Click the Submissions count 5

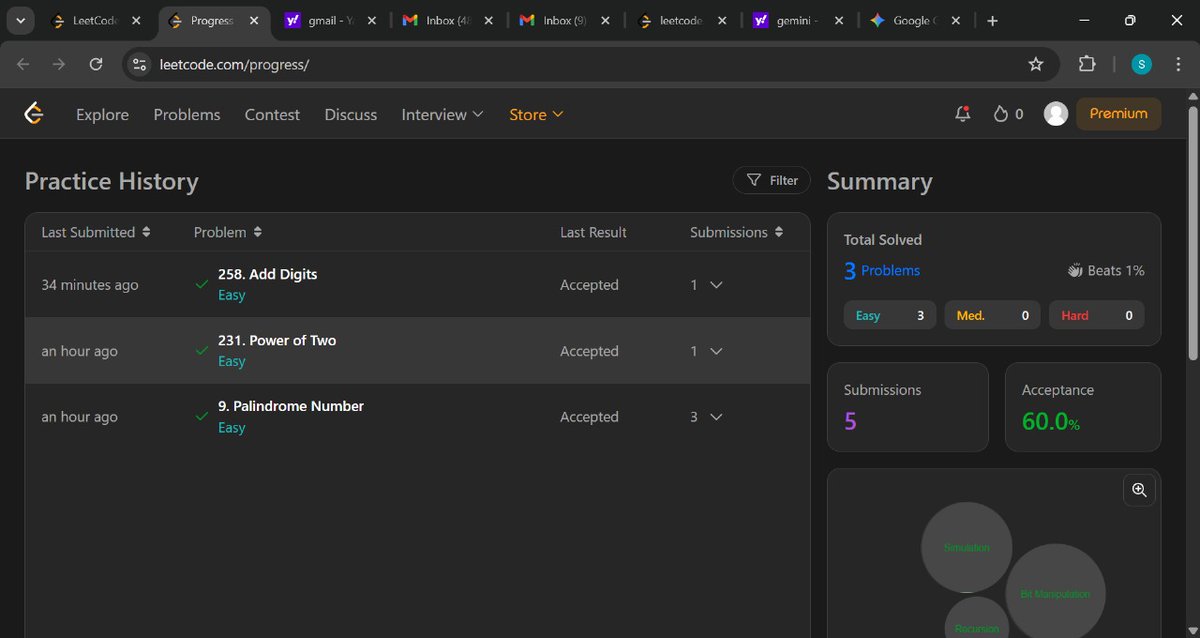[x=850, y=421]
